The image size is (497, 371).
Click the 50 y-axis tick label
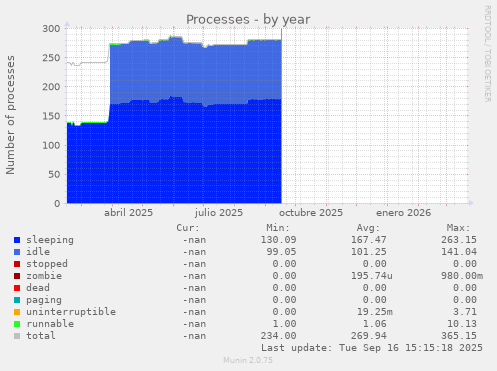[x=54, y=174]
